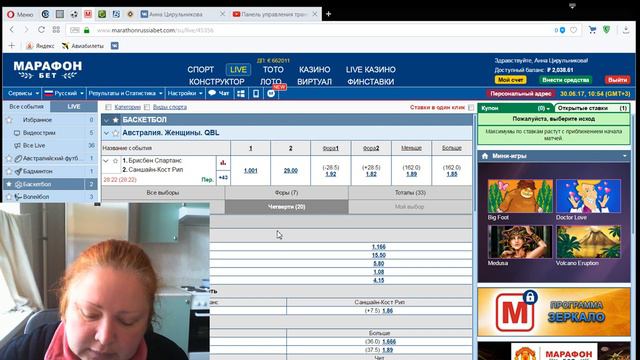Click the Баскетбол ball icon in sidebar
The image size is (640, 360).
[18, 184]
